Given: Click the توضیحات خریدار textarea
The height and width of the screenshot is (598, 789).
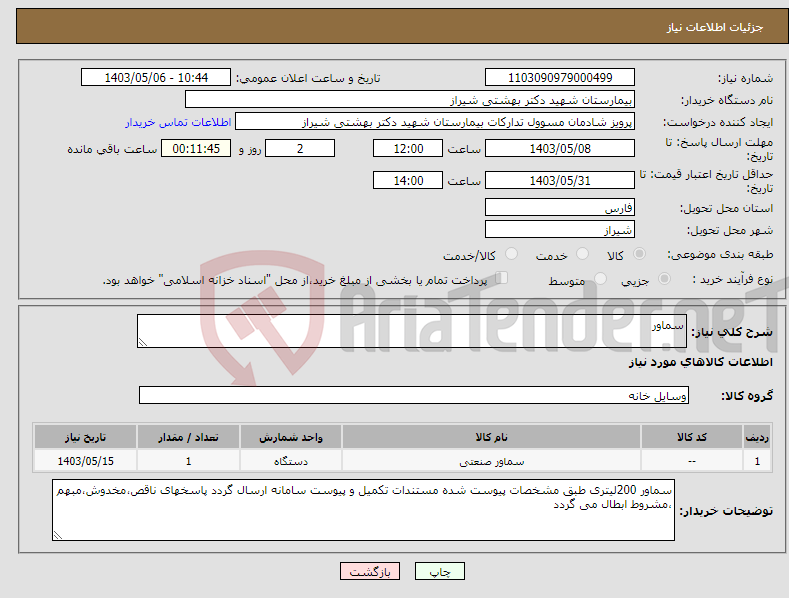Looking at the screenshot, I should 363,510.
